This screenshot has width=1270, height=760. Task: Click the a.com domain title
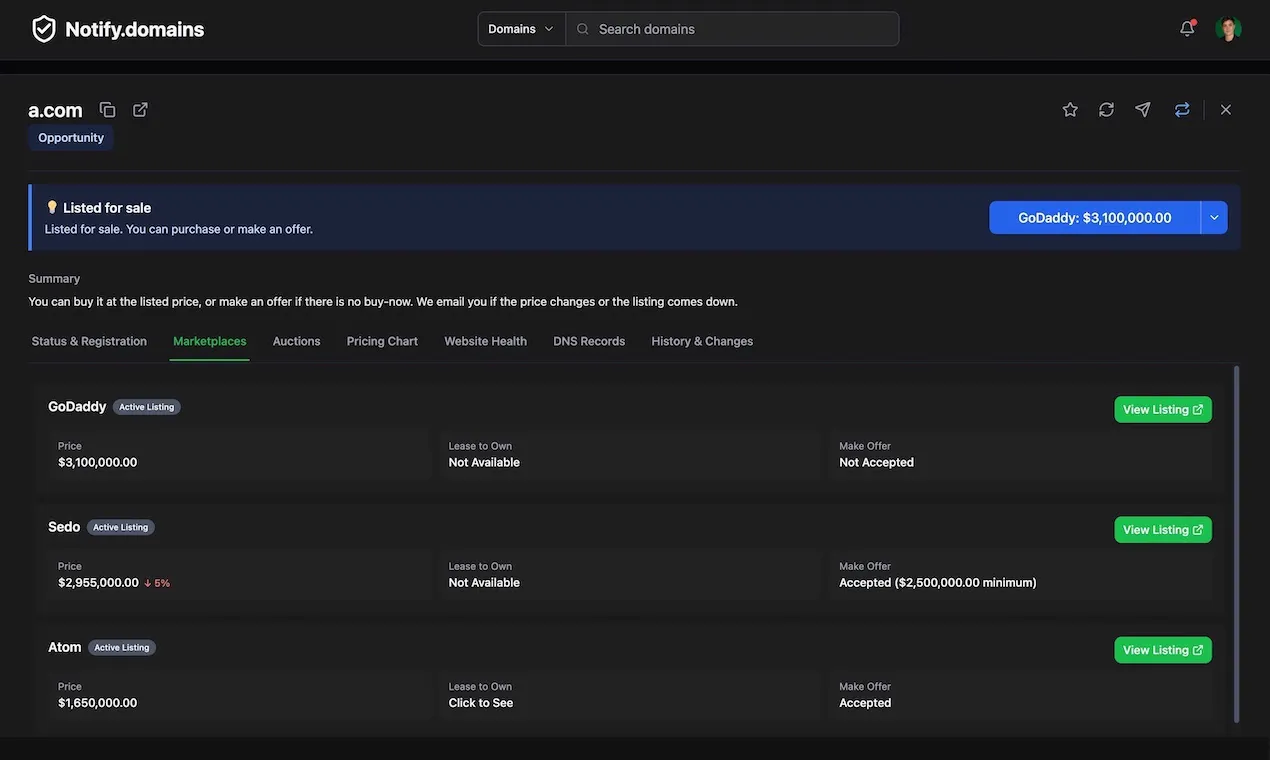pos(55,111)
